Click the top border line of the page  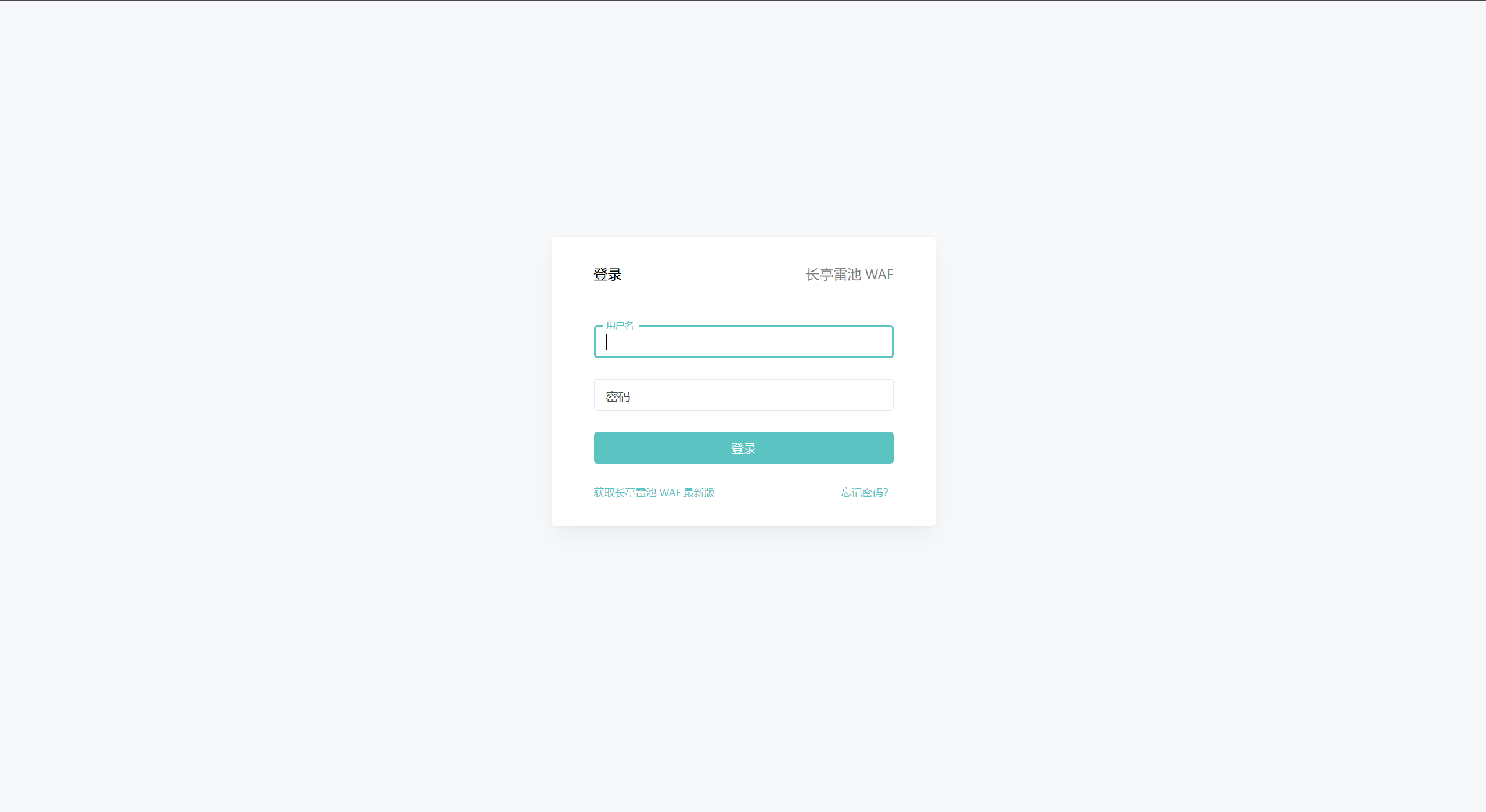click(743, 1)
